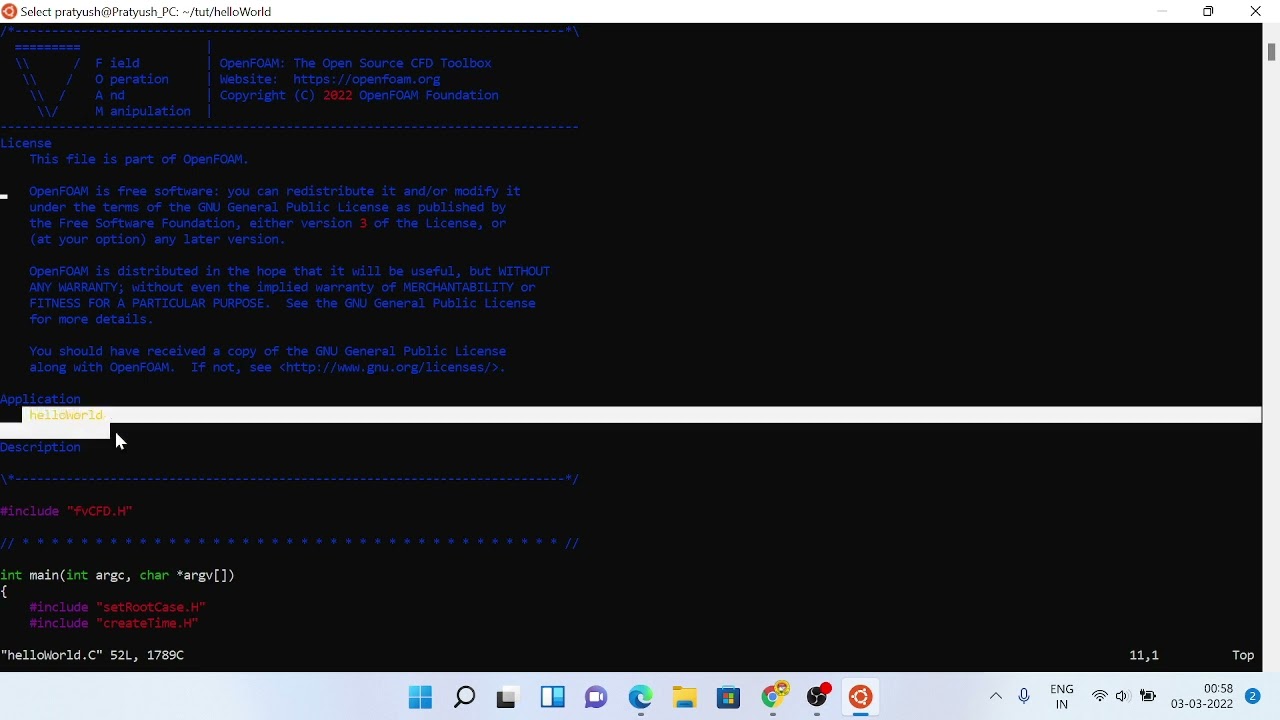Switch ENG IN input language
This screenshot has height=720, width=1280.
click(1062, 697)
